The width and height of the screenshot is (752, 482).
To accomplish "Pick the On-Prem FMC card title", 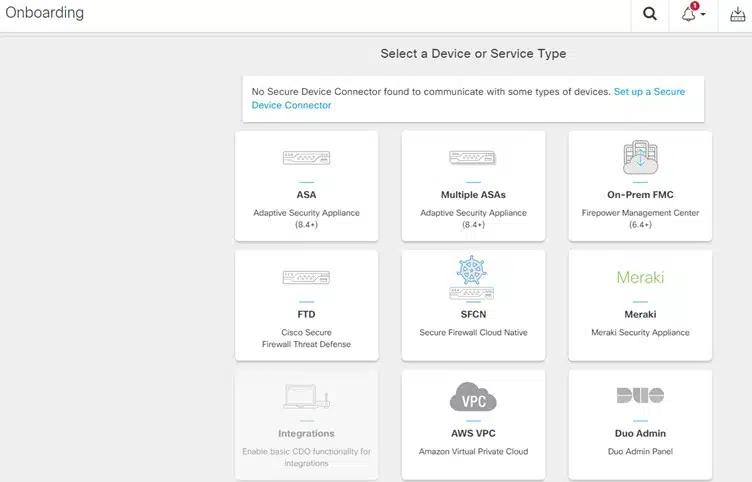I will 640,195.
